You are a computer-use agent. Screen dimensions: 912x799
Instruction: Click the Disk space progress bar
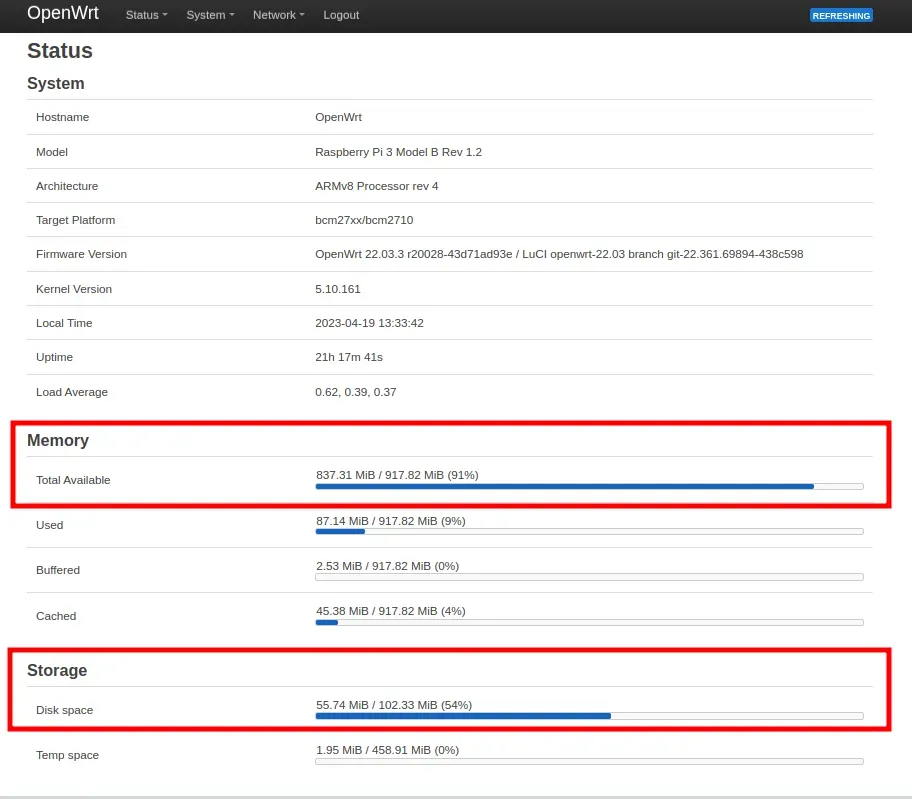pos(589,716)
